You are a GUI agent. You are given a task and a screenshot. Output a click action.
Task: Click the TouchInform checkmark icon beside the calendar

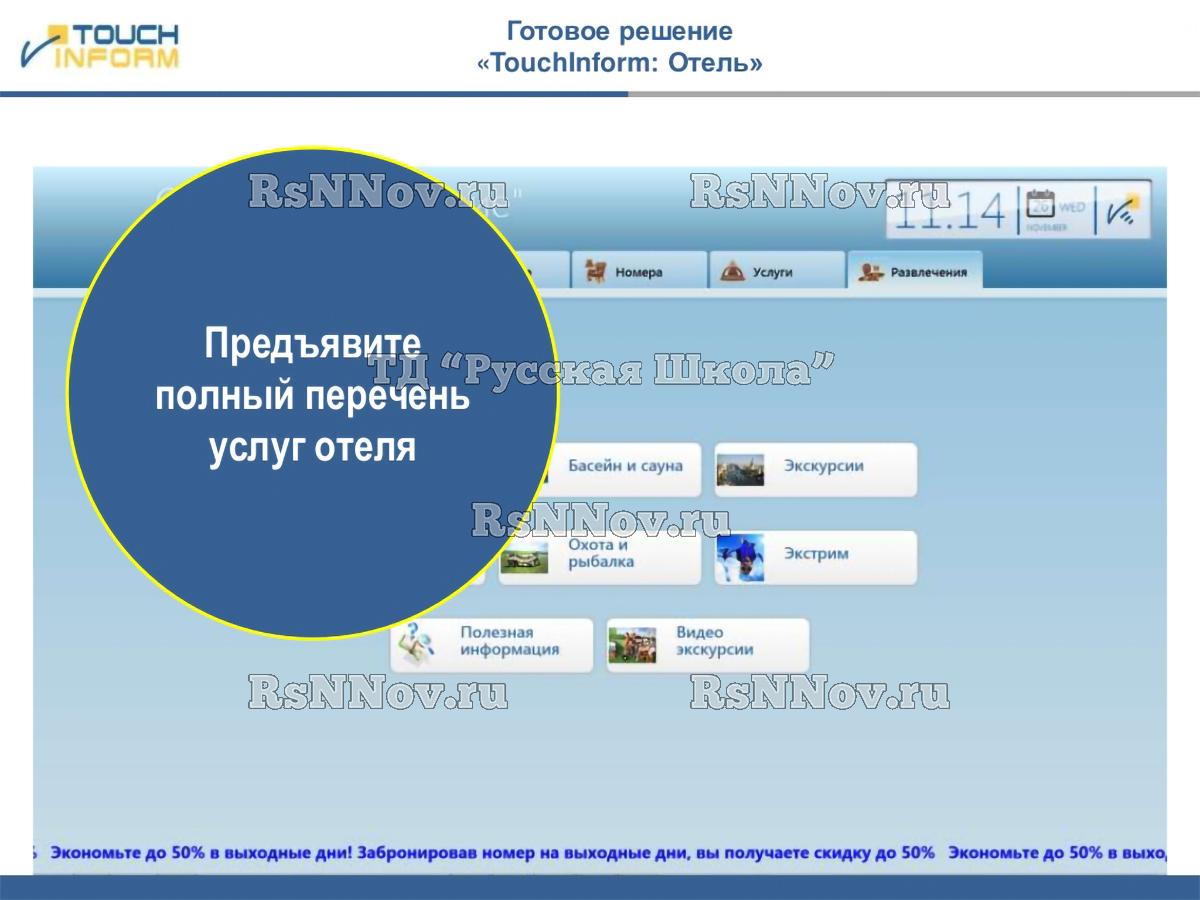click(x=1122, y=209)
